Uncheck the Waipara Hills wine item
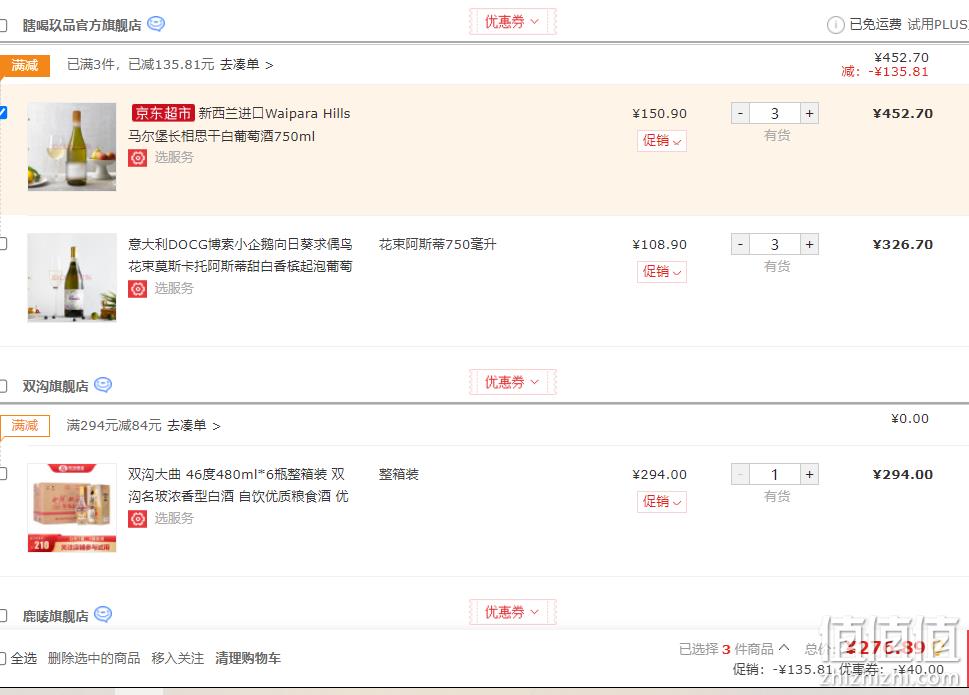 pos(2,112)
